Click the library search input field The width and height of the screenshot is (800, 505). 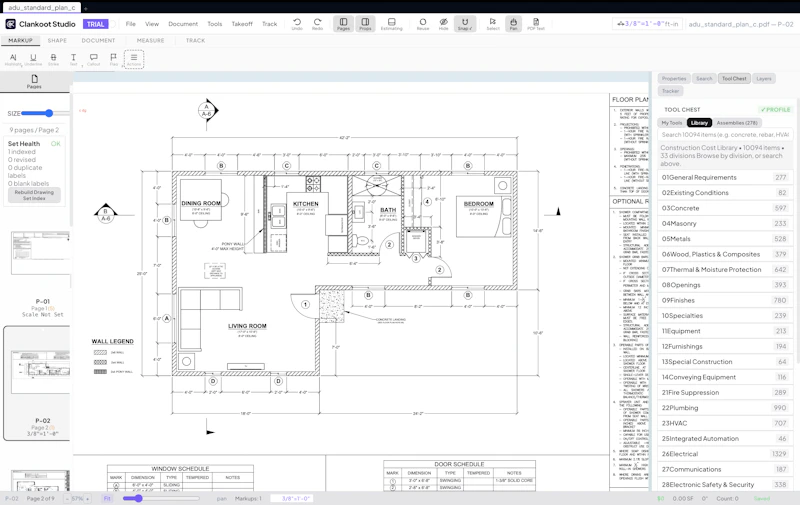click(724, 135)
